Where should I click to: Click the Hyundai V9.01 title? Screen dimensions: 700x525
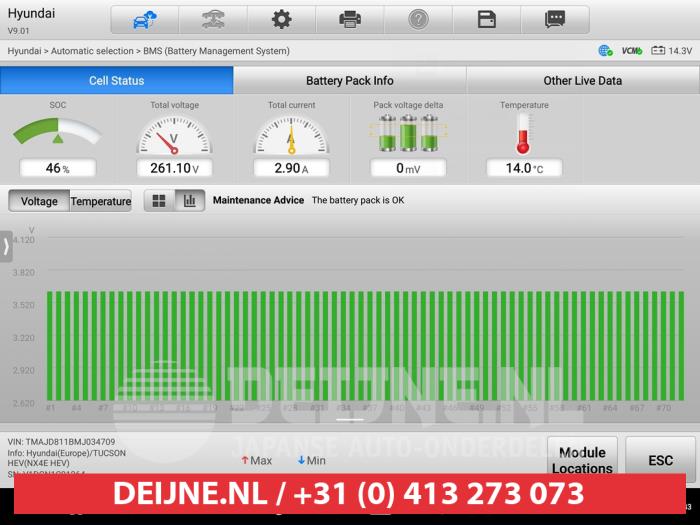pos(31,21)
